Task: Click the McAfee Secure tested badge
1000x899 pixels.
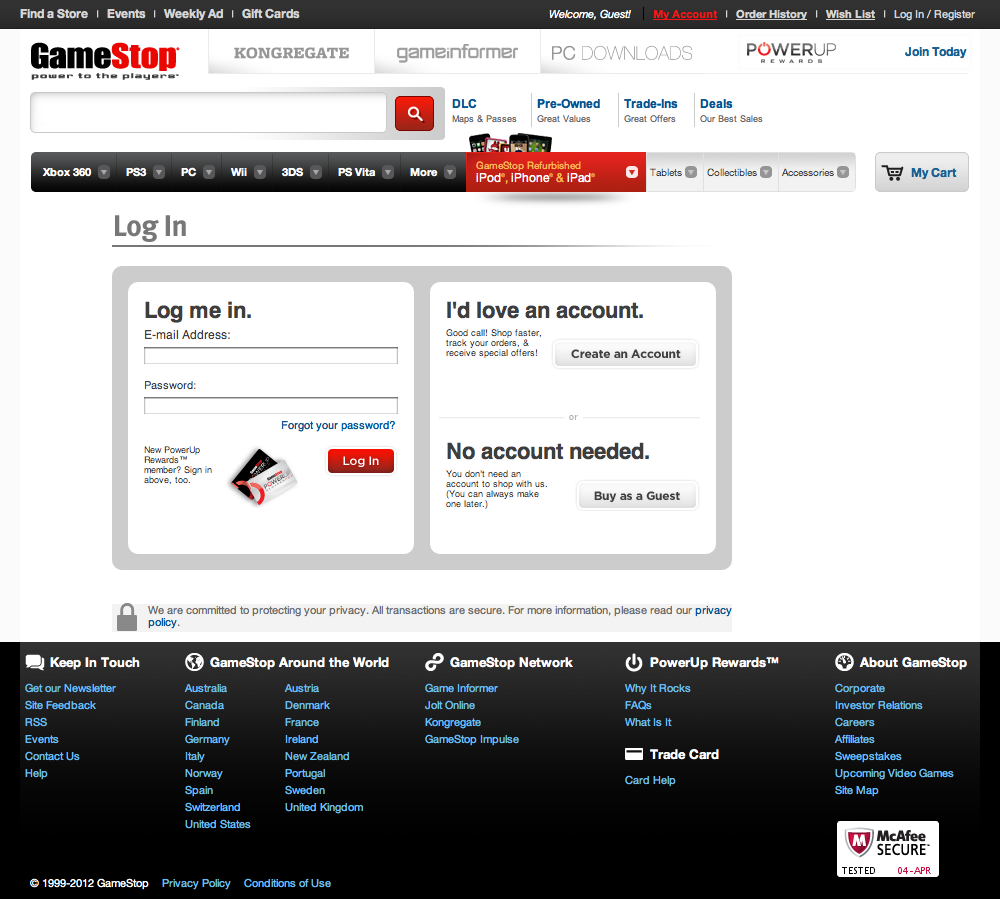Action: tap(887, 848)
